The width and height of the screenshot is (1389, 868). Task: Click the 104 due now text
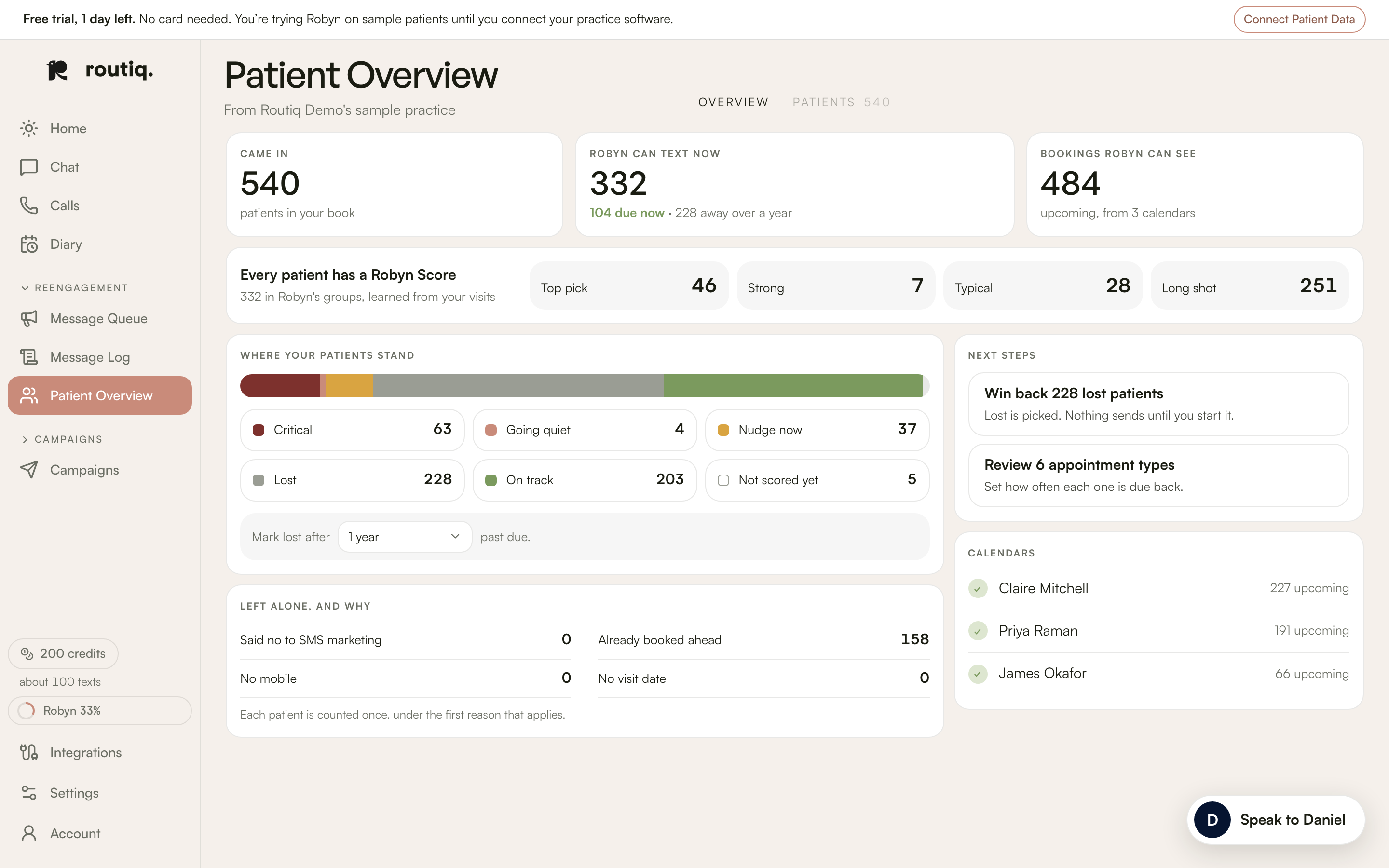pyautogui.click(x=626, y=213)
